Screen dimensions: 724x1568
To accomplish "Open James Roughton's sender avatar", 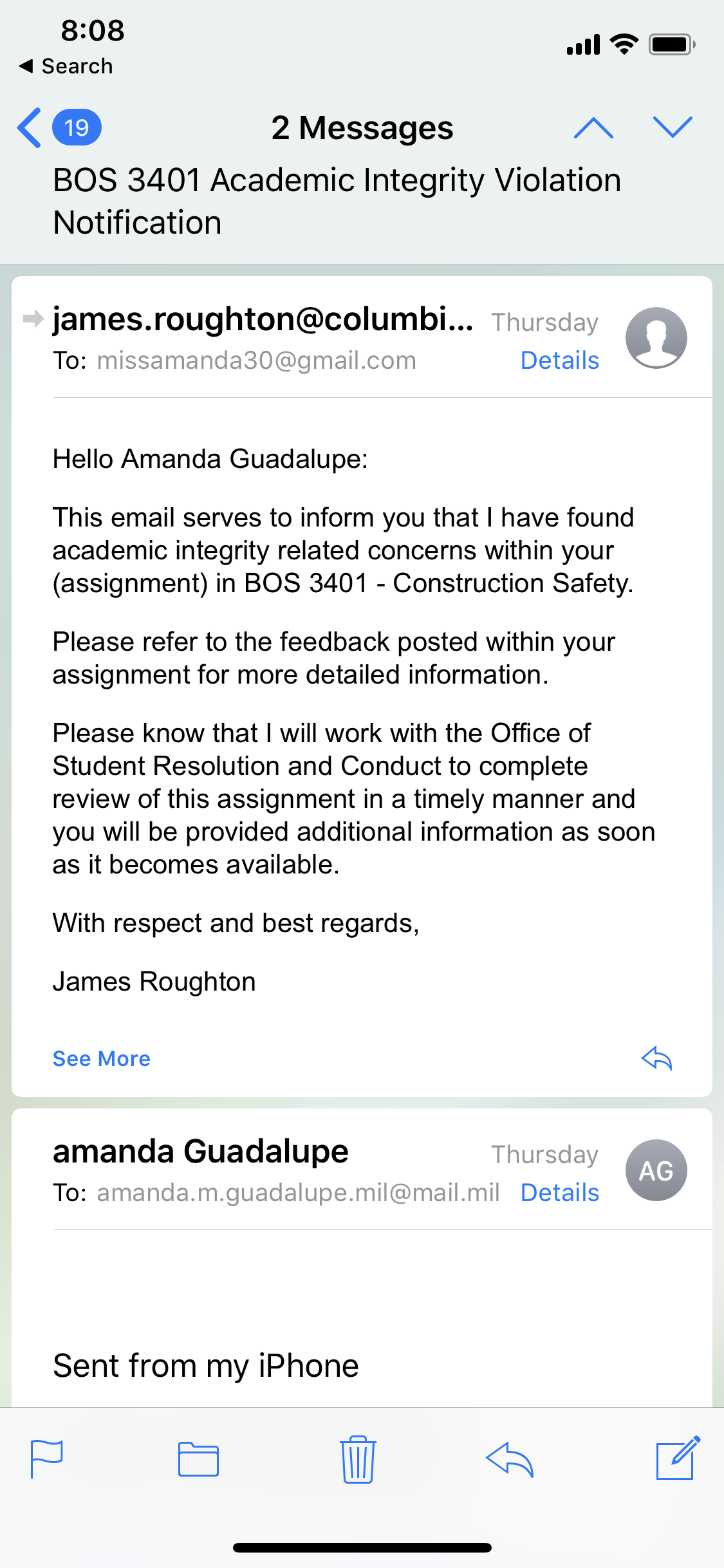I will click(656, 338).
